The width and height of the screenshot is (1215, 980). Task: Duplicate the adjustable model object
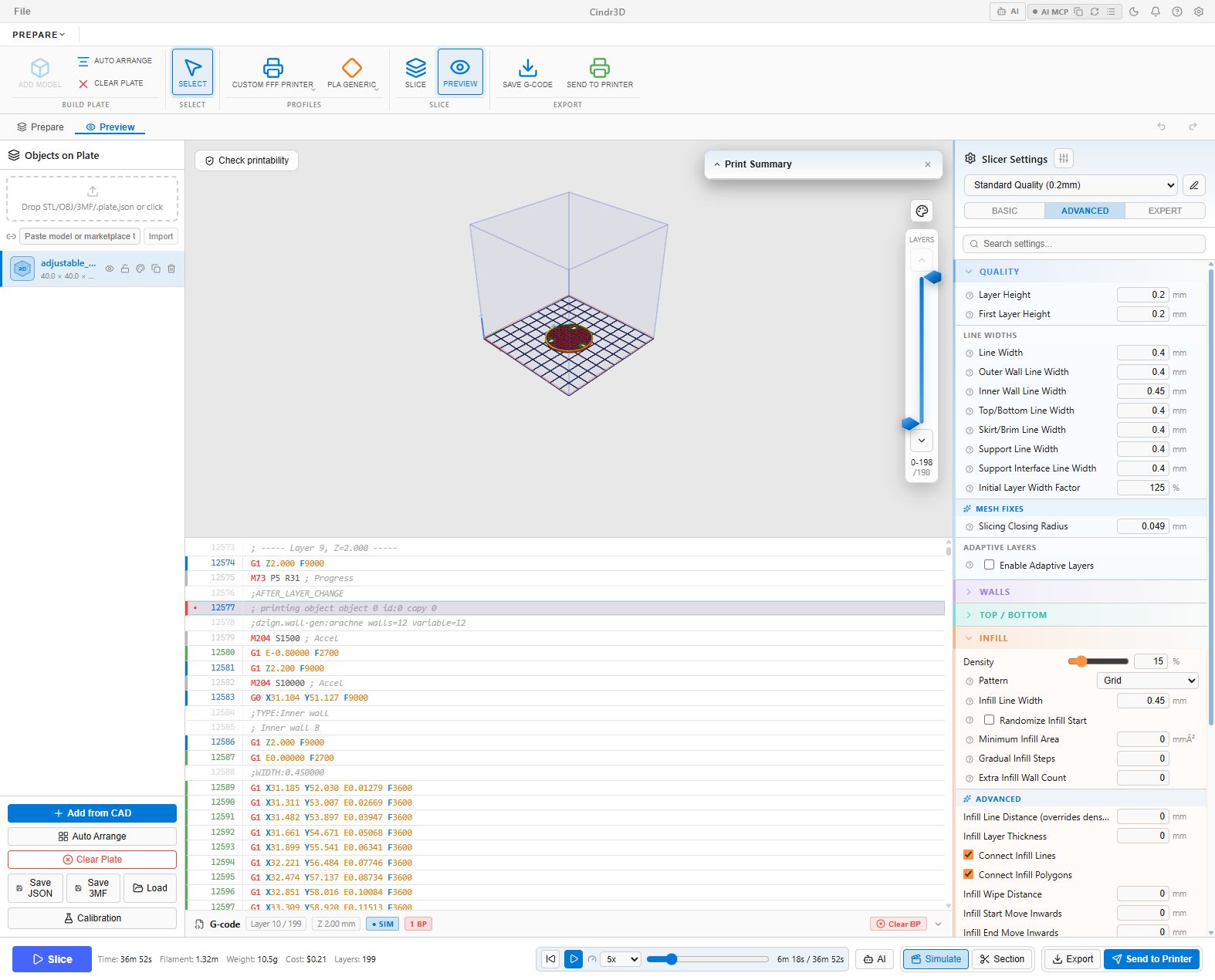(x=156, y=269)
